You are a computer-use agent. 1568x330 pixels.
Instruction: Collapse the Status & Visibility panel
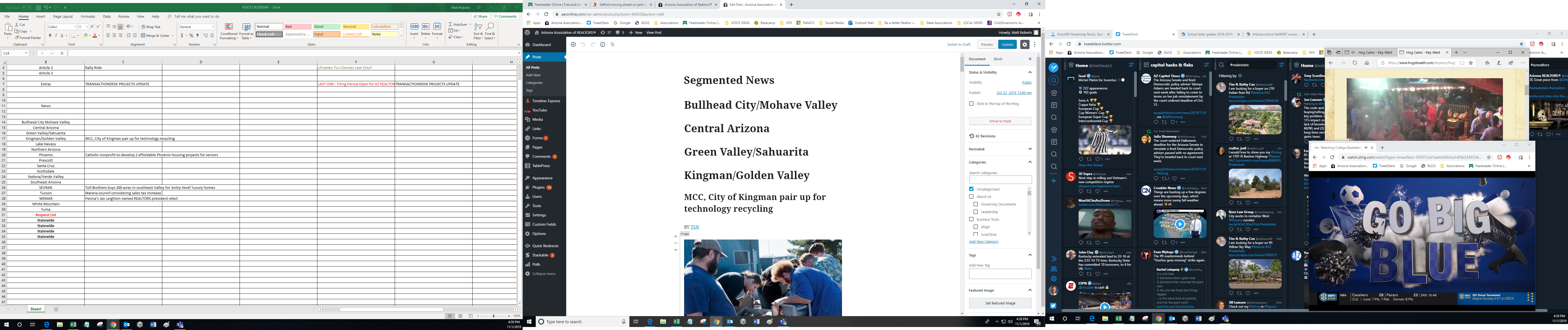coord(1030,72)
